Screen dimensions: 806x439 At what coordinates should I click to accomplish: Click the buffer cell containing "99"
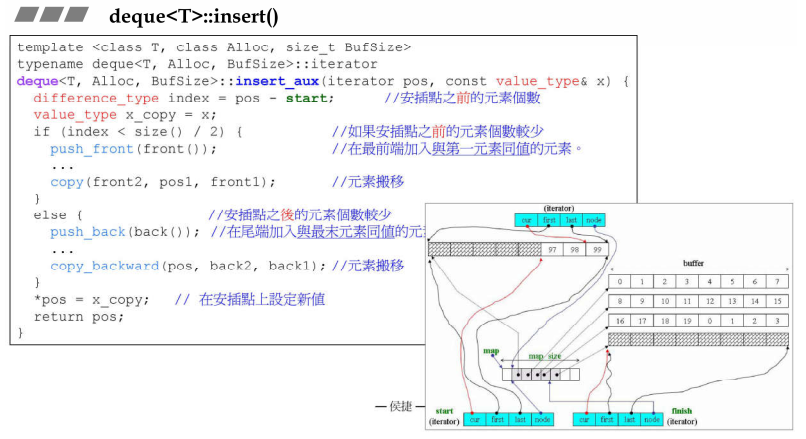click(x=597, y=249)
